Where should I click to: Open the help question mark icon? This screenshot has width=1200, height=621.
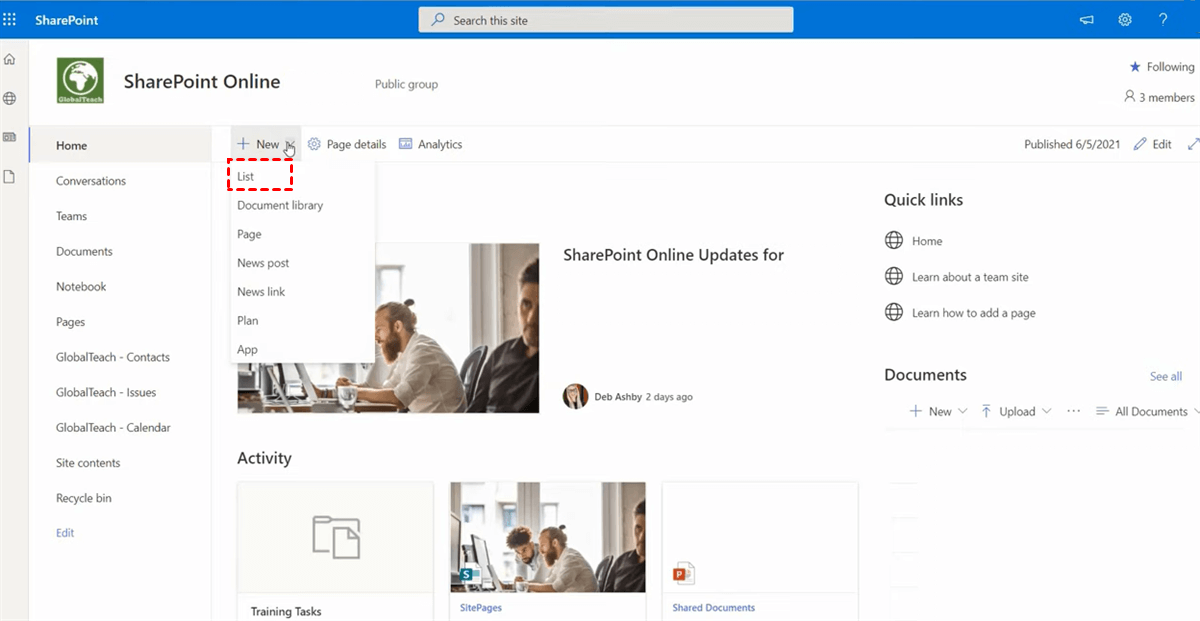click(x=1163, y=20)
